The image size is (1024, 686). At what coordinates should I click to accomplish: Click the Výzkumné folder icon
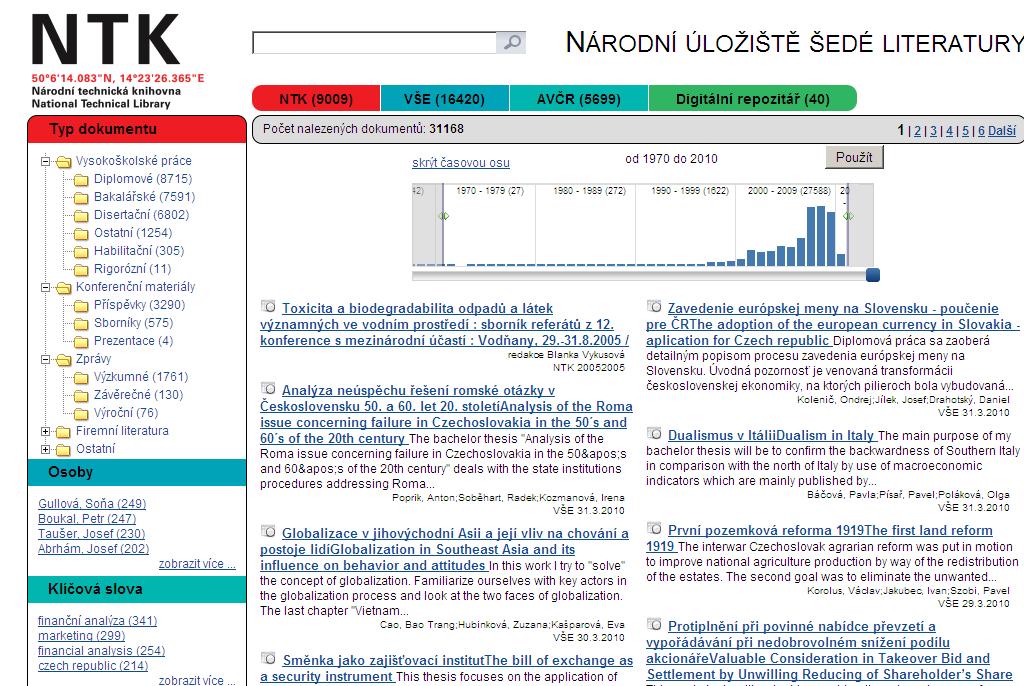81,377
